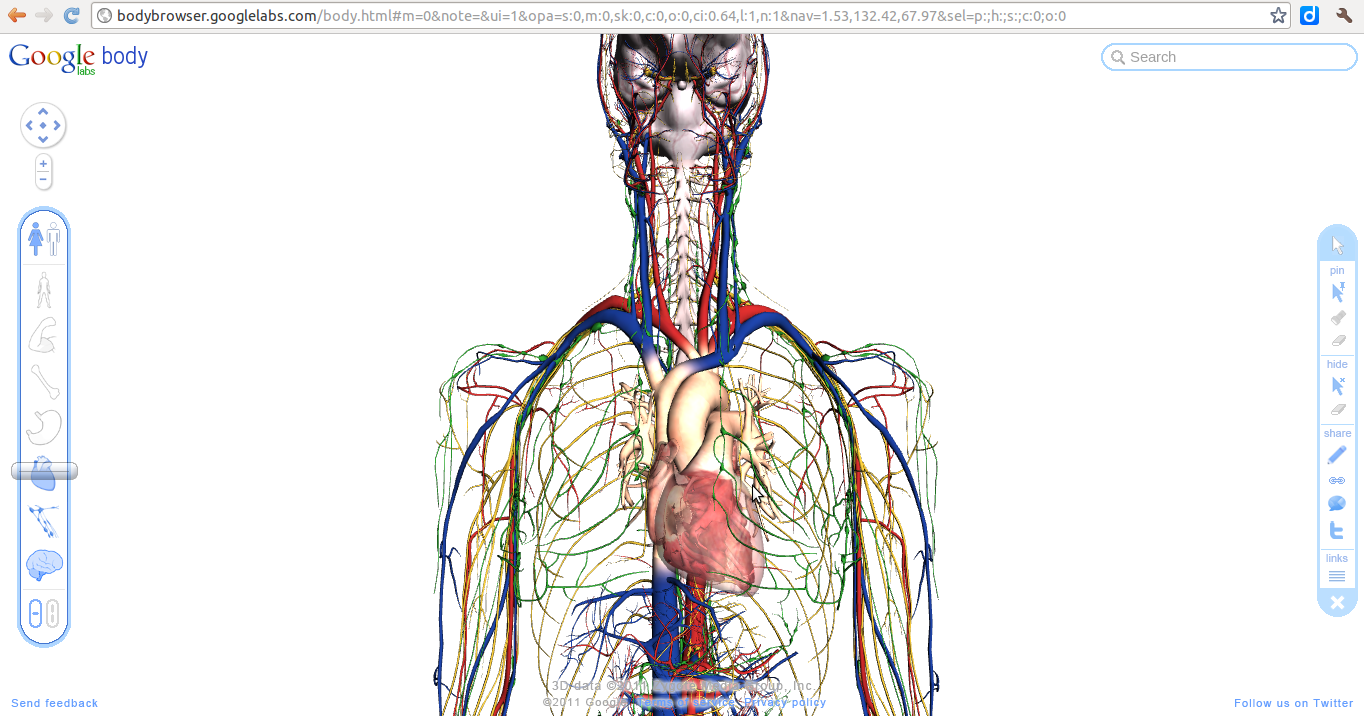
Task: Select the skeleton layer icon
Action: point(44,383)
